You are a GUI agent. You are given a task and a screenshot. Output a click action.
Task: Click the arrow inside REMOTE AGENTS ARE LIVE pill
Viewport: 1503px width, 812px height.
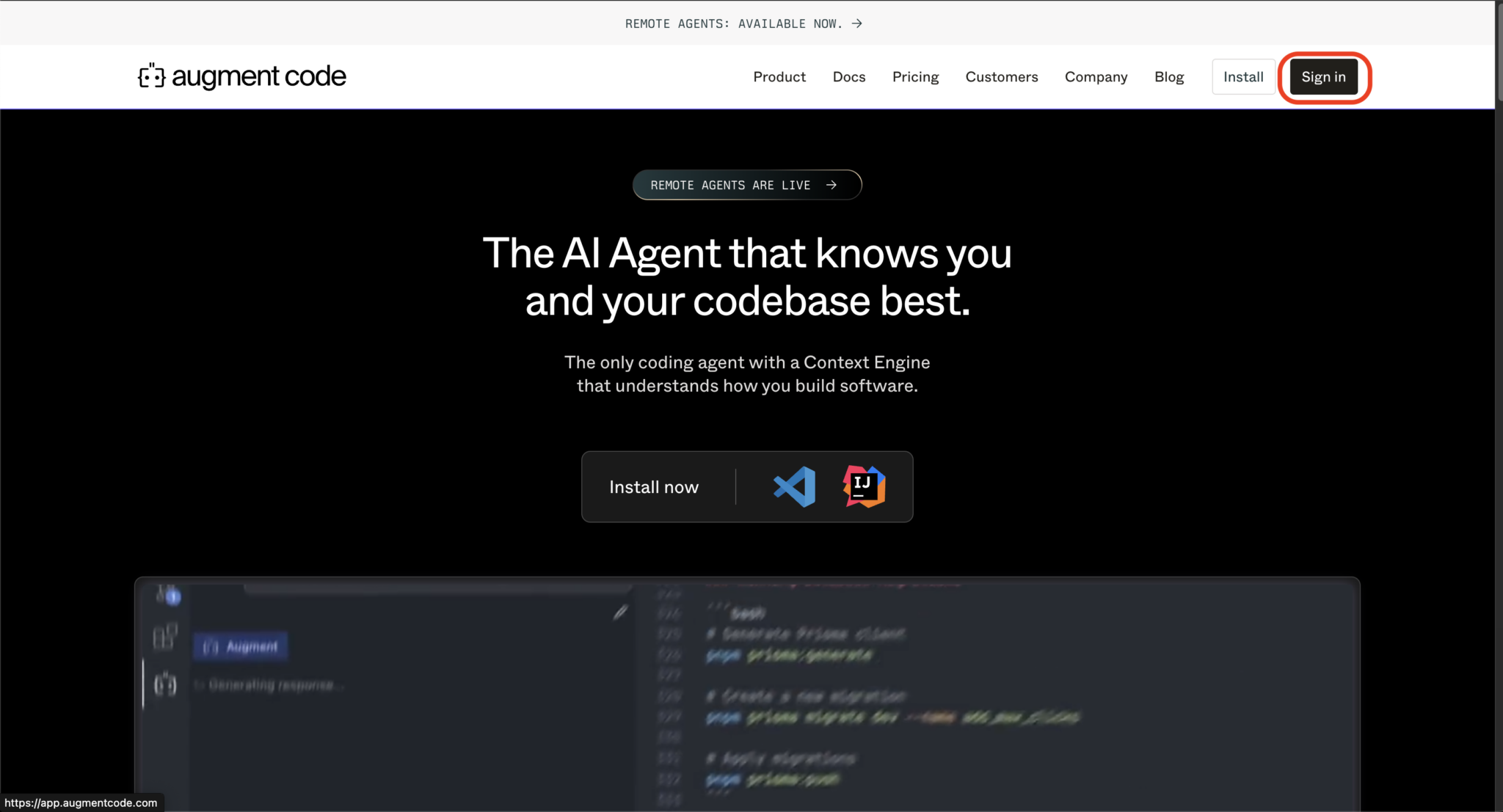831,185
